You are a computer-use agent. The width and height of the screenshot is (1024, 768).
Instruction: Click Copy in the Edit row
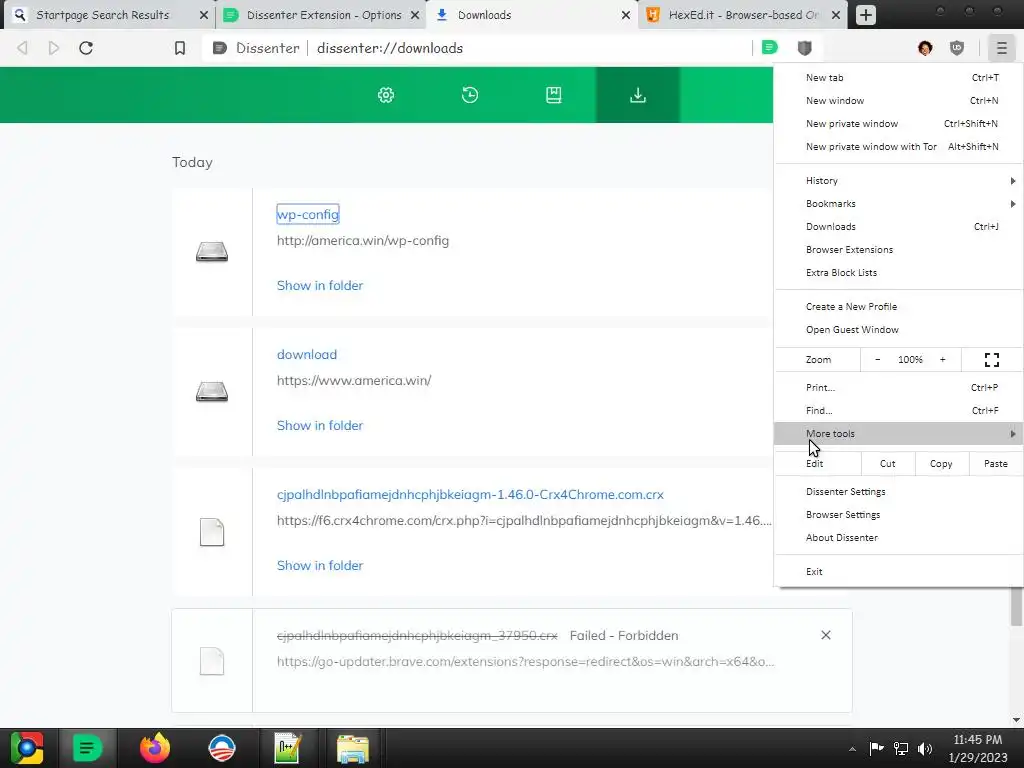click(x=941, y=464)
